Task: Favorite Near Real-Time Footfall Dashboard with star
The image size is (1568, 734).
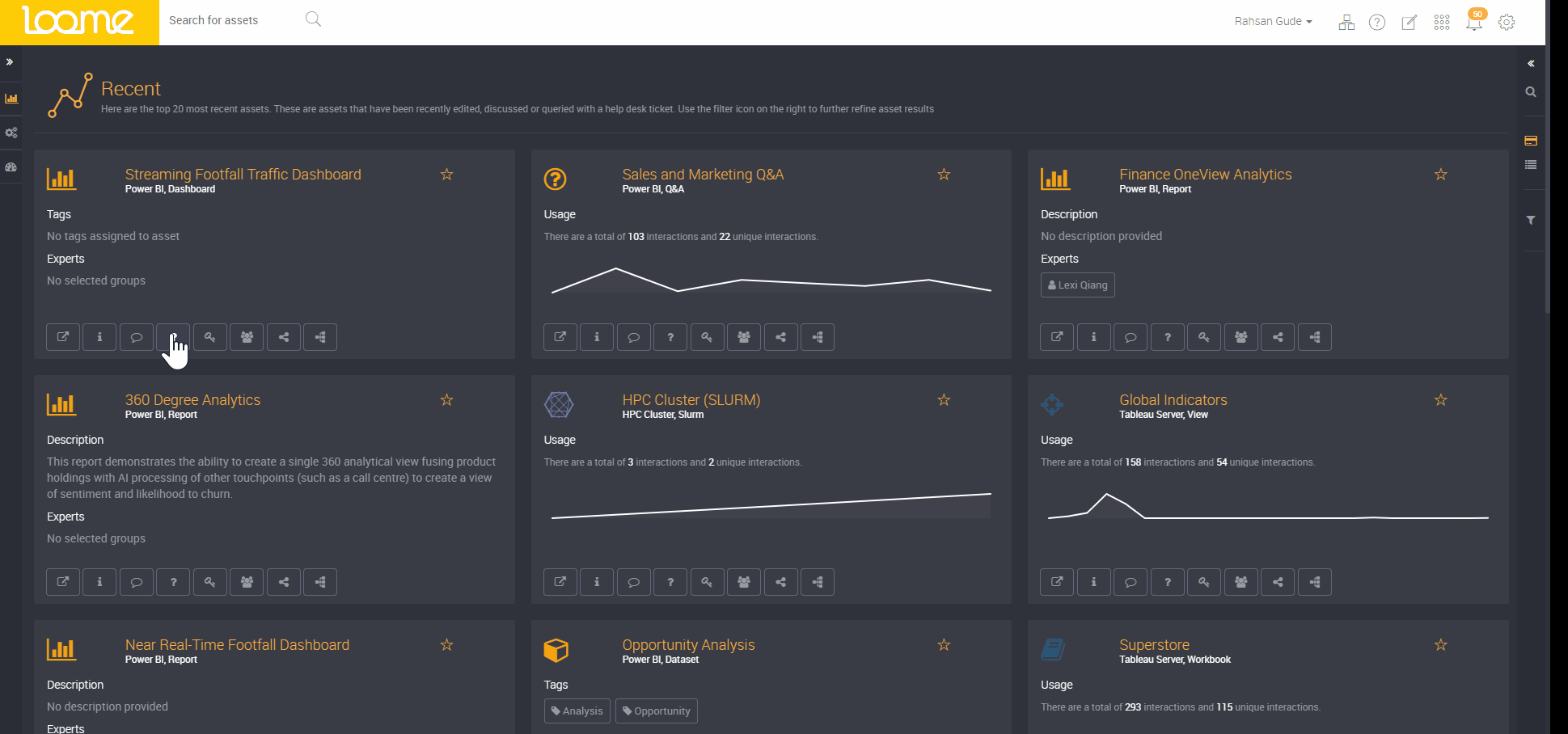Action: 446,644
